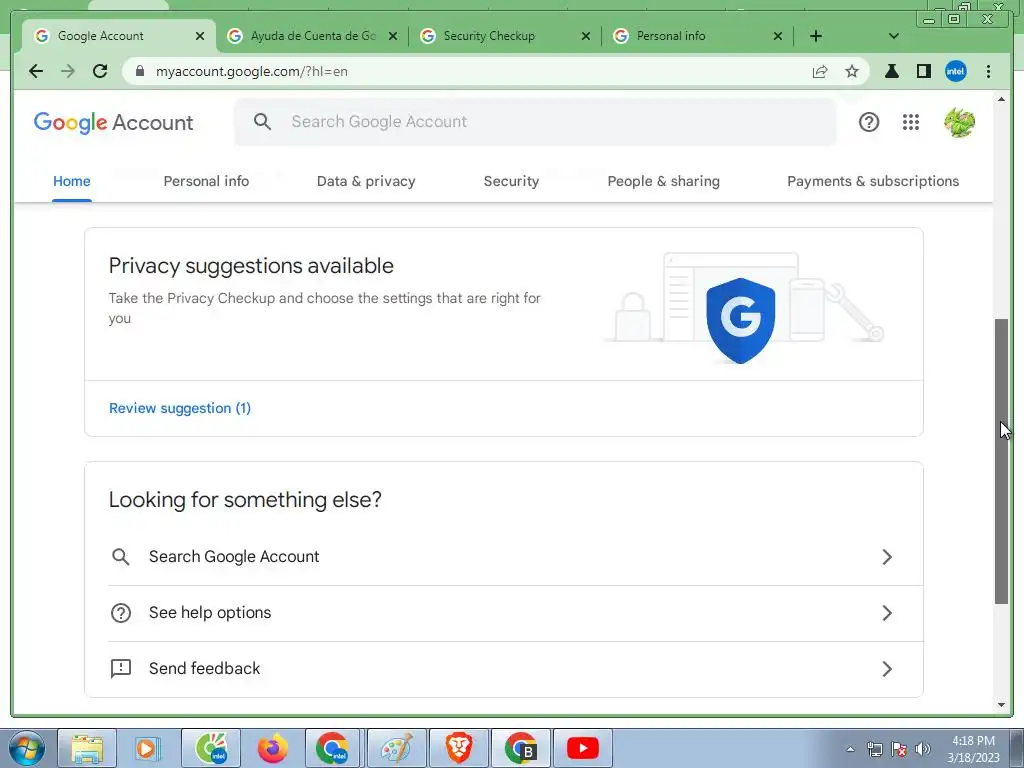Click the network tray icon

pos(874,749)
